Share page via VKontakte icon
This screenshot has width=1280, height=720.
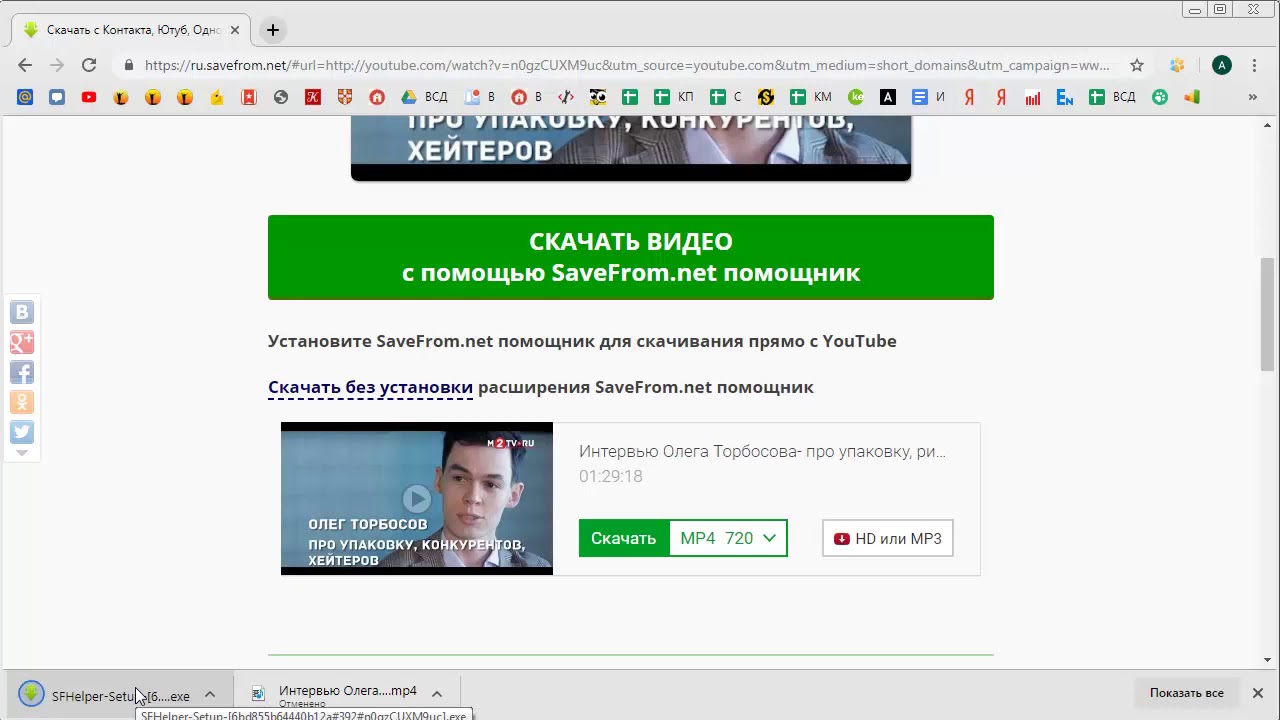pyautogui.click(x=22, y=312)
